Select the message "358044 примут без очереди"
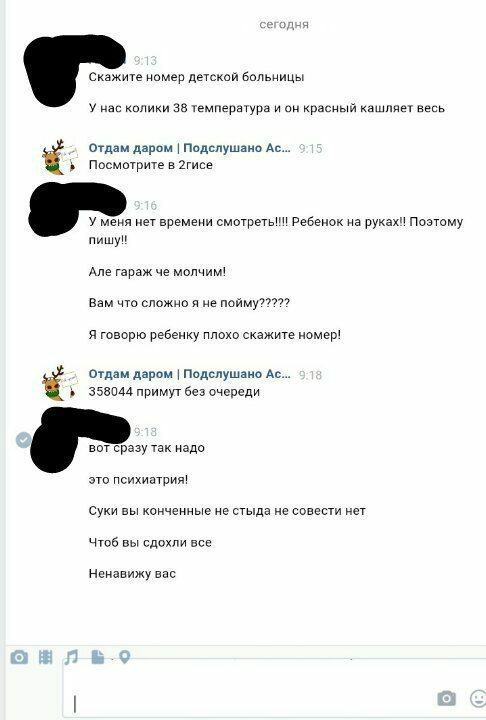The height and width of the screenshot is (720, 486). click(174, 392)
